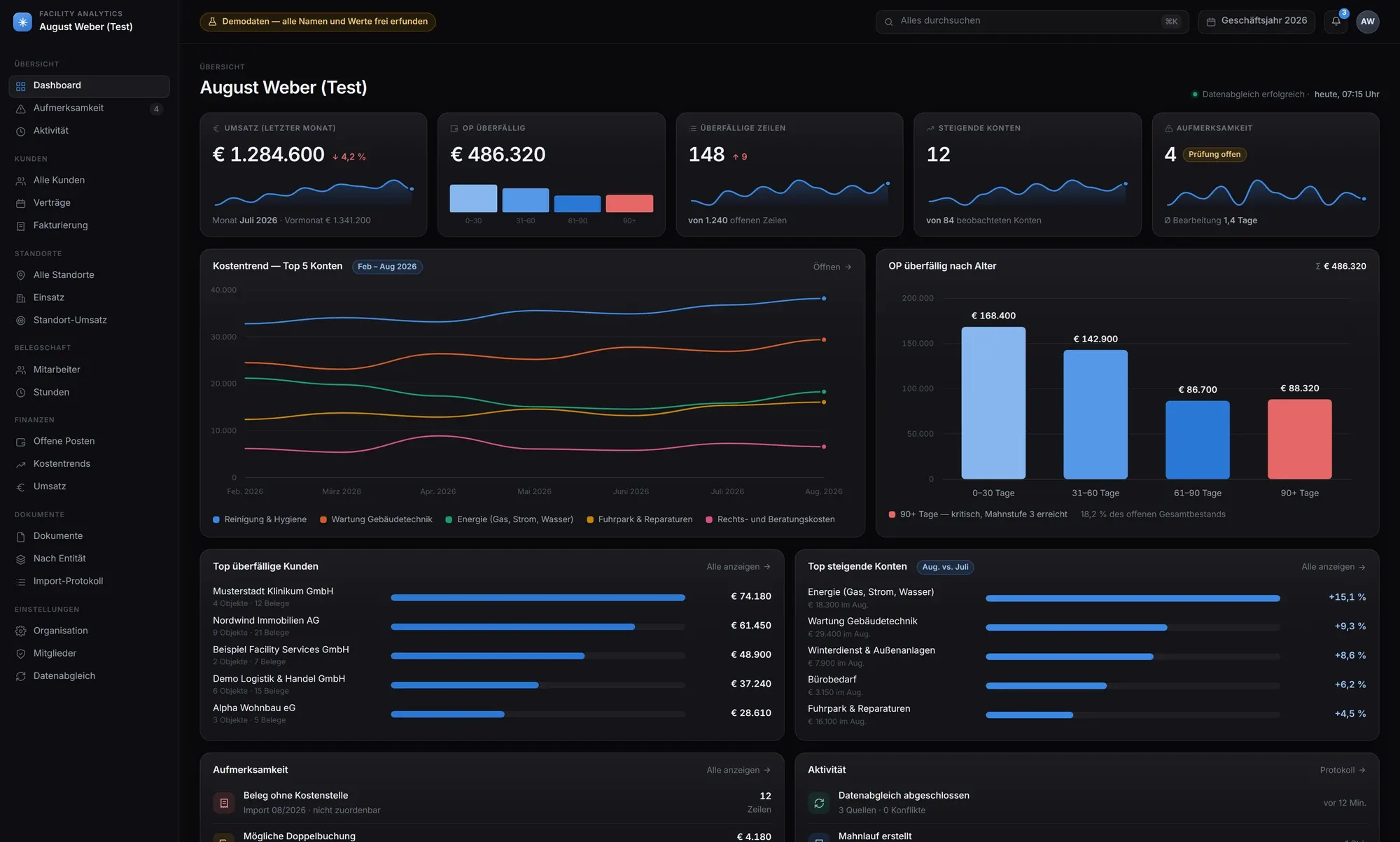Screen dimensions: 1400x842
Task: Click the Aufmerksamkeit warning triangle sidebar icon
Action: 21,108
